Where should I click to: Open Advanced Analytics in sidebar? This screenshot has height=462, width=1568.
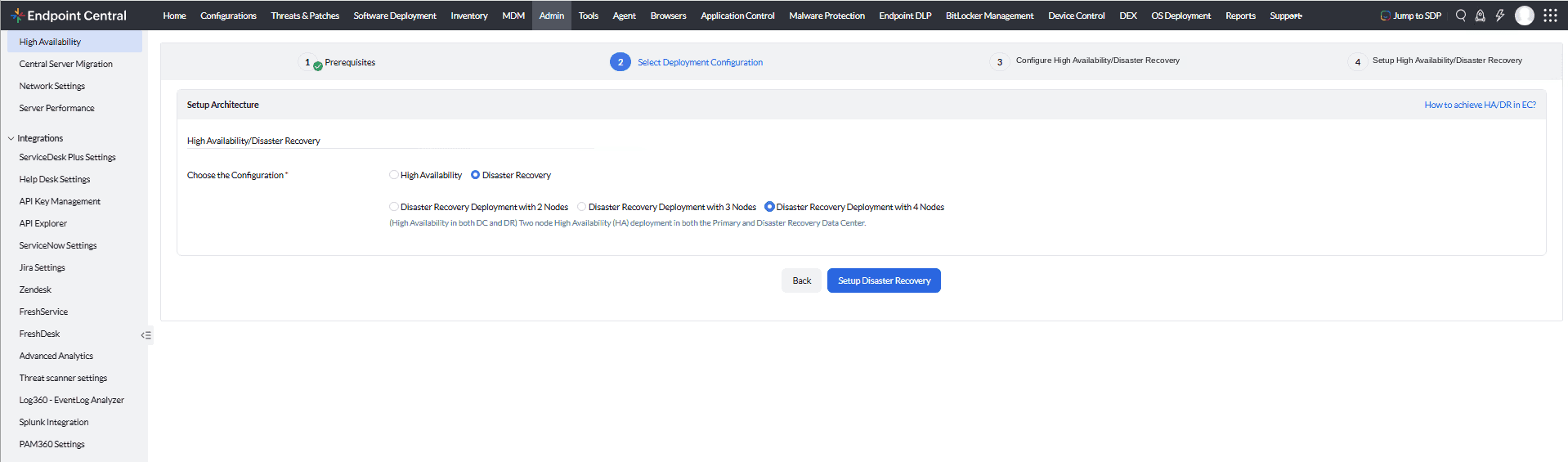[x=56, y=356]
